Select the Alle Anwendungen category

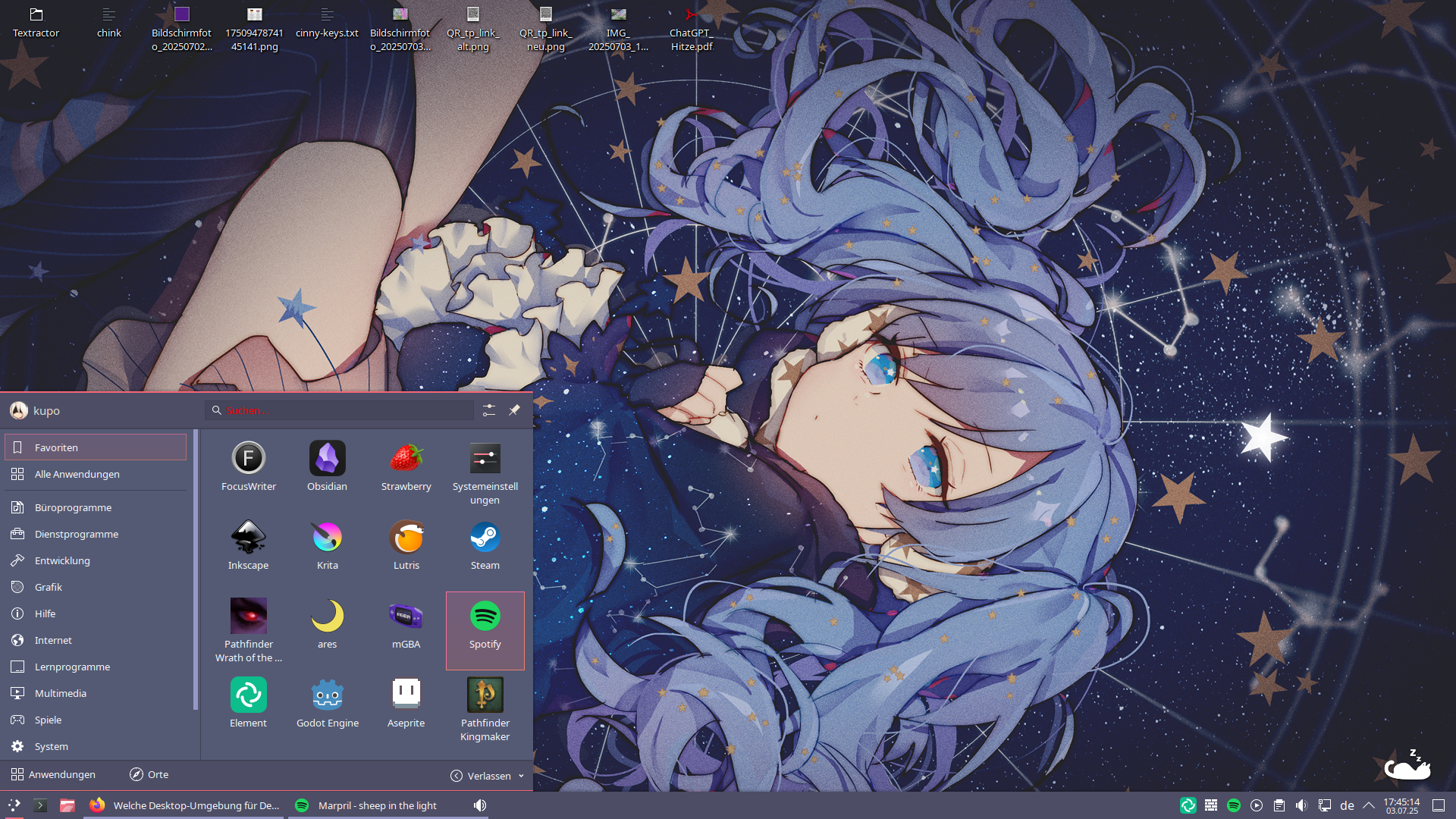77,474
